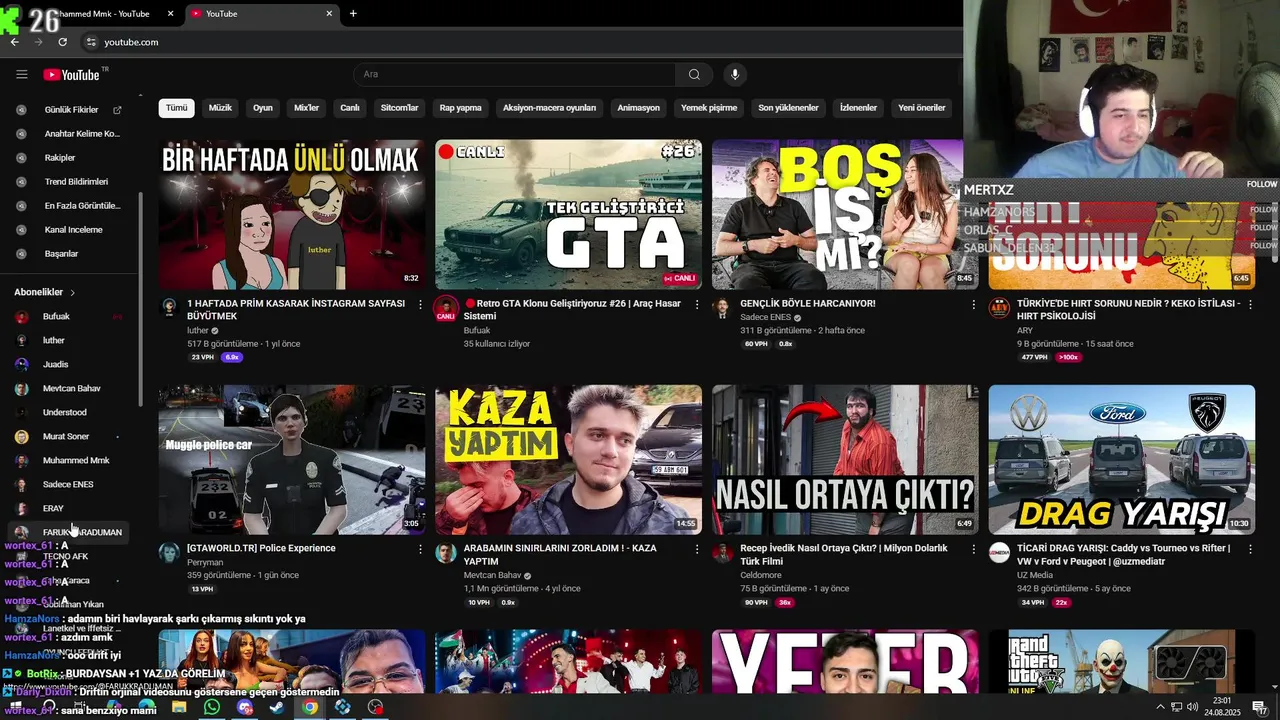Viewport: 1280px width, 720px height.
Task: Click the icon beside Kanal İnceleme
Action: coord(21,230)
